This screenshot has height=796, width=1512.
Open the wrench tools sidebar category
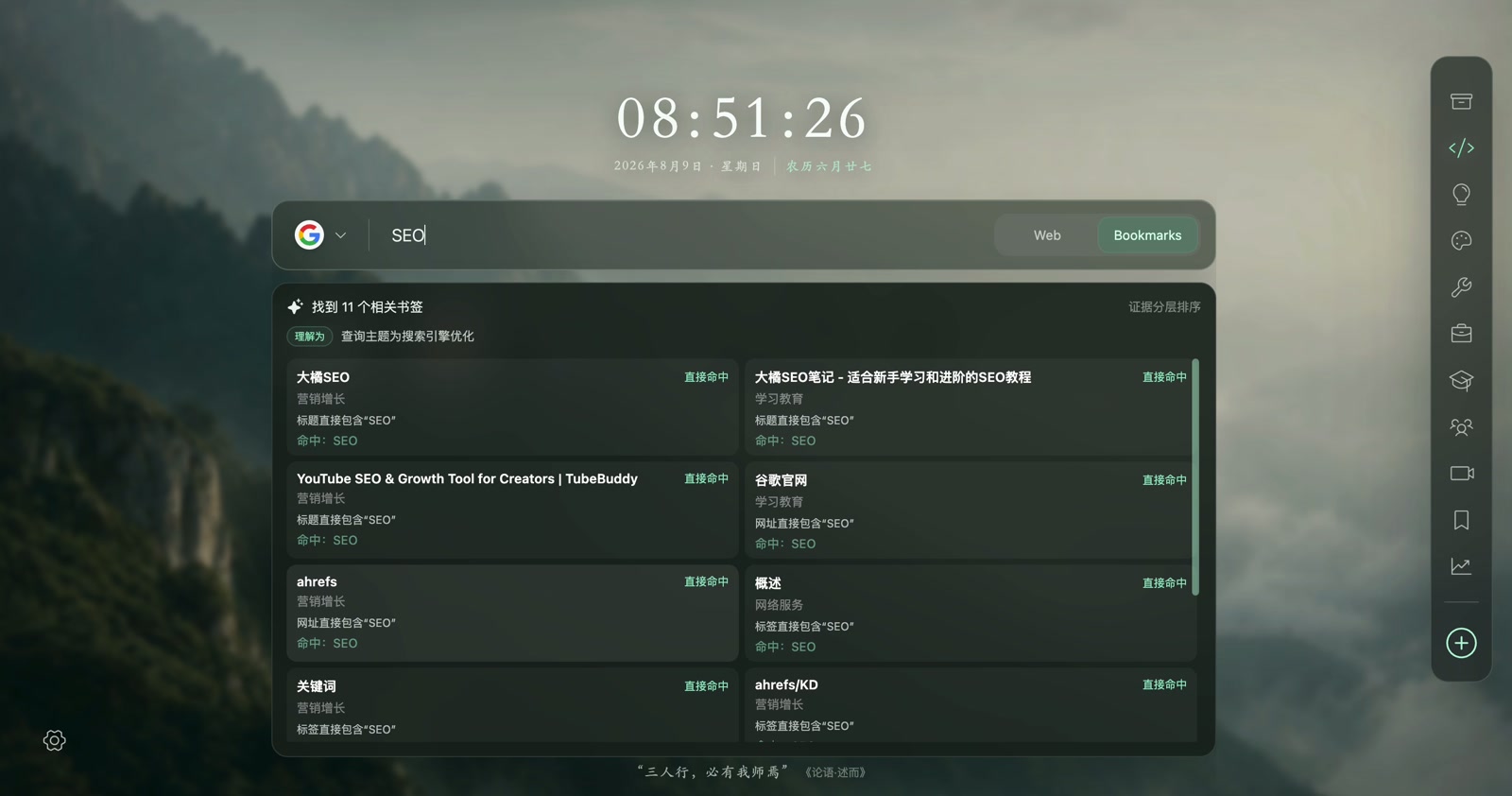tap(1461, 287)
